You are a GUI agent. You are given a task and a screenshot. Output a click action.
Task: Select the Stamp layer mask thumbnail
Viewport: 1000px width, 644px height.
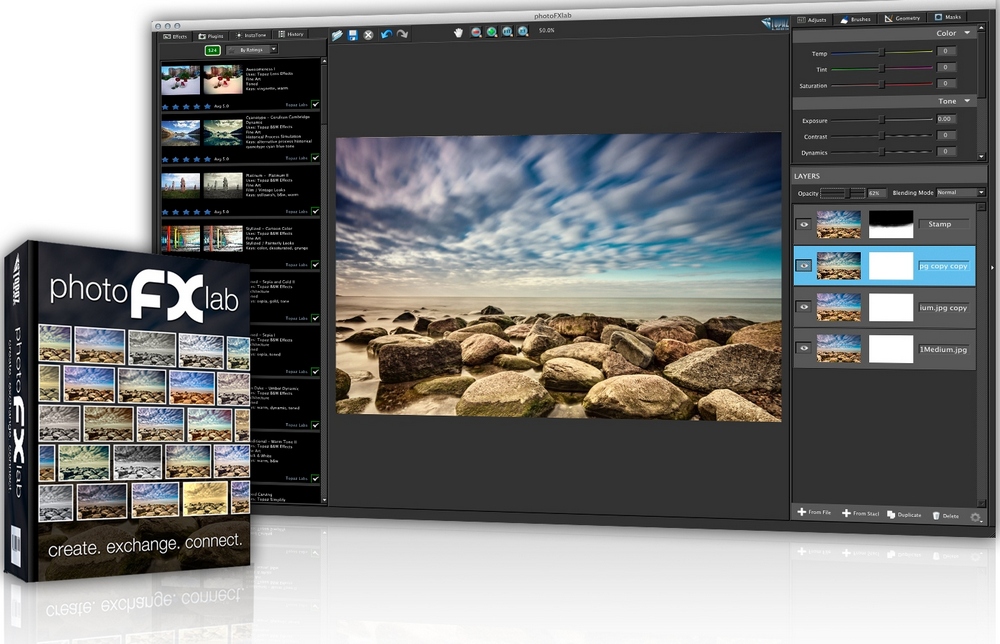891,224
